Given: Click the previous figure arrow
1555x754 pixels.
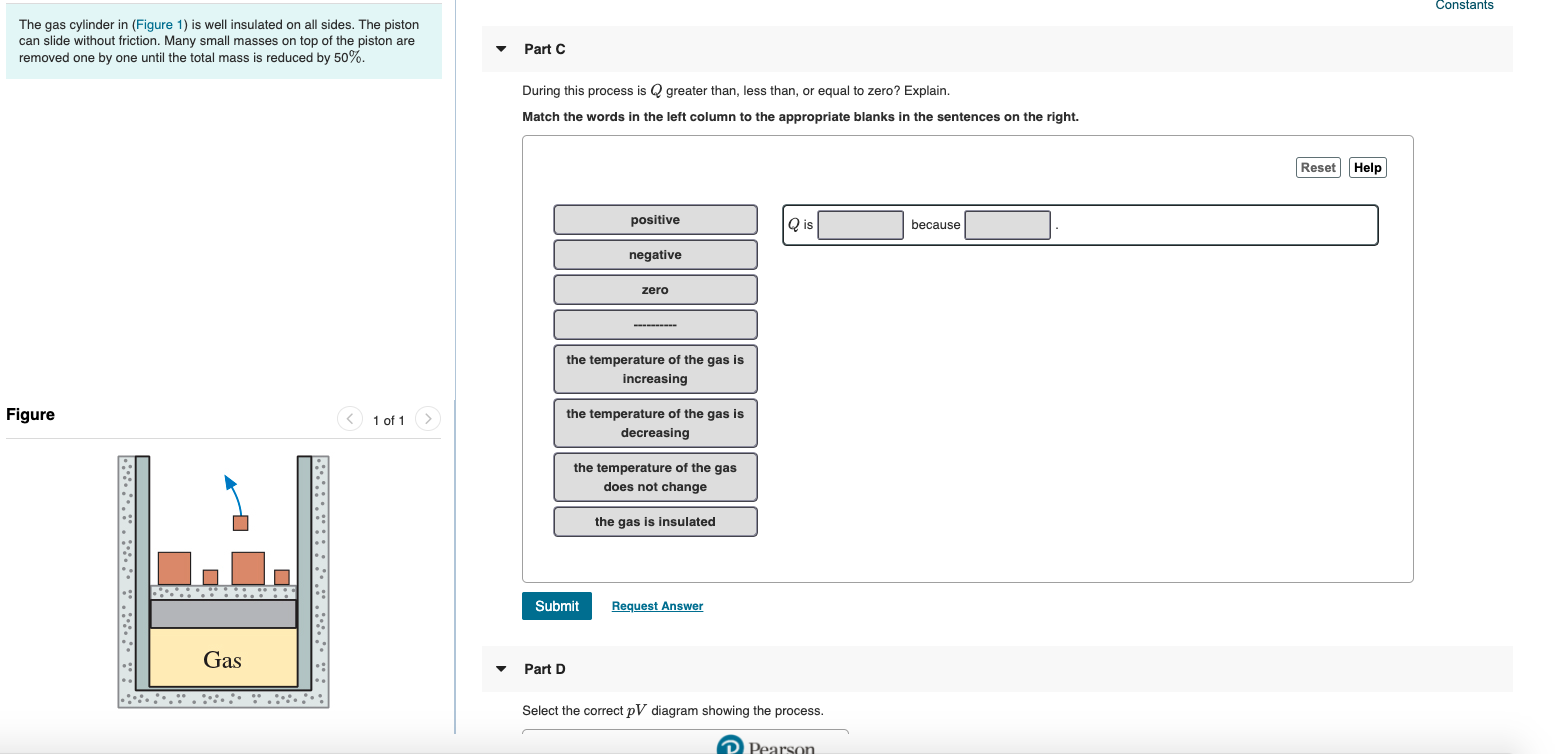Looking at the screenshot, I should [350, 419].
